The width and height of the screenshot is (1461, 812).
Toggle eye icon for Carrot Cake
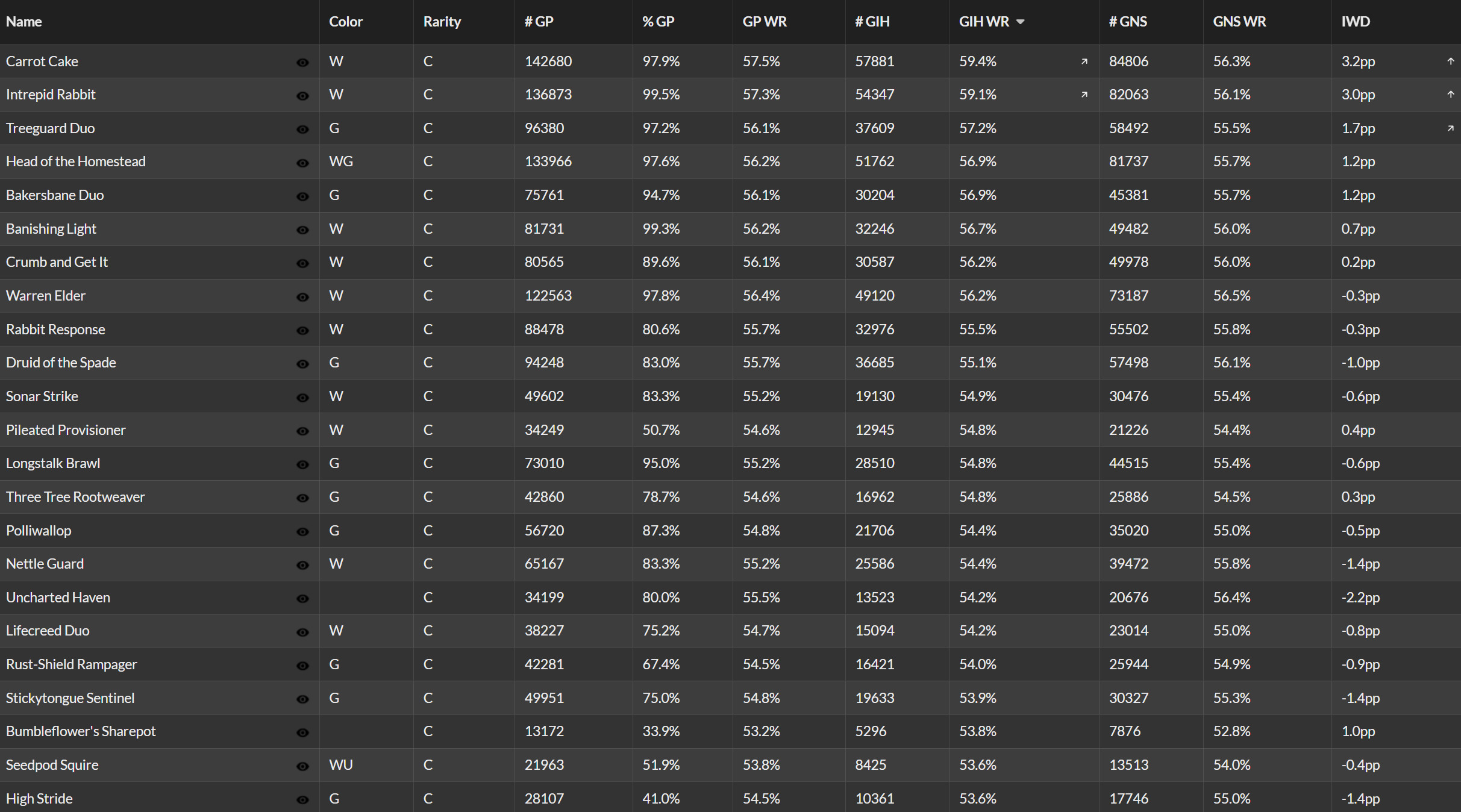[x=302, y=62]
